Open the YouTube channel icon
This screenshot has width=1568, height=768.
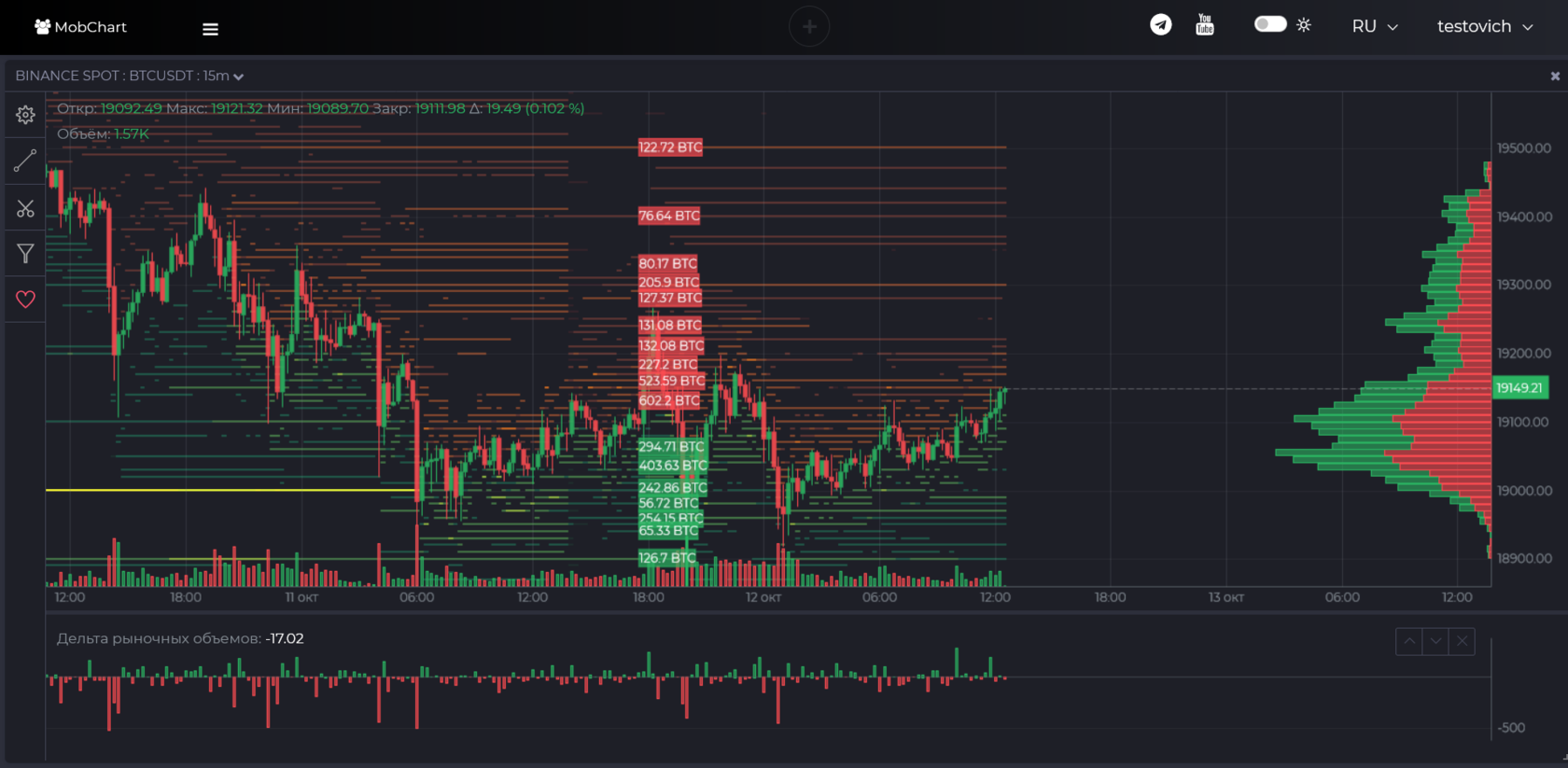tap(1205, 24)
